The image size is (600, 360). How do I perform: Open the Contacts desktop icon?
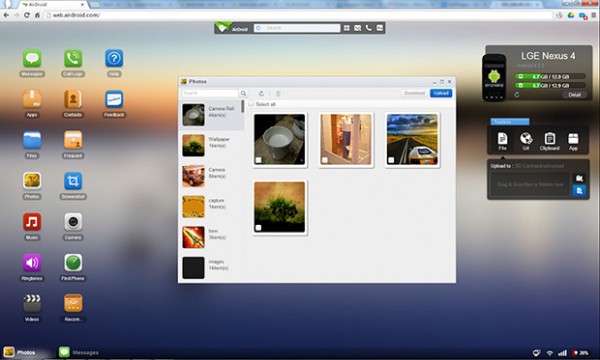coord(73,99)
